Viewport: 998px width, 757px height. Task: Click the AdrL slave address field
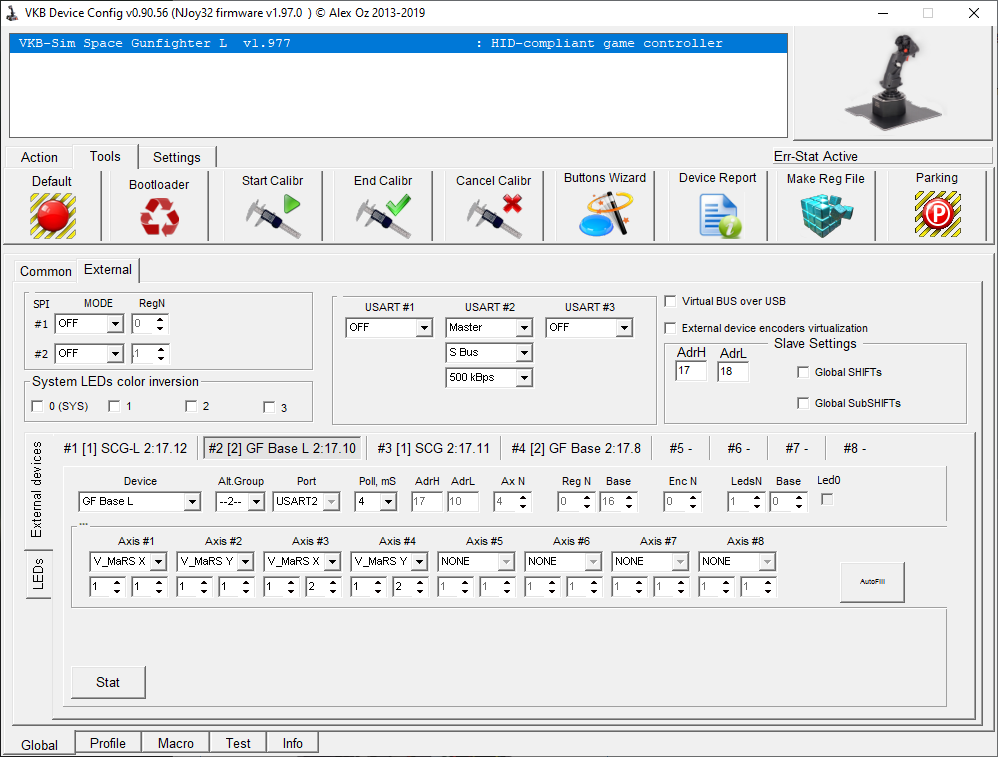[x=733, y=371]
